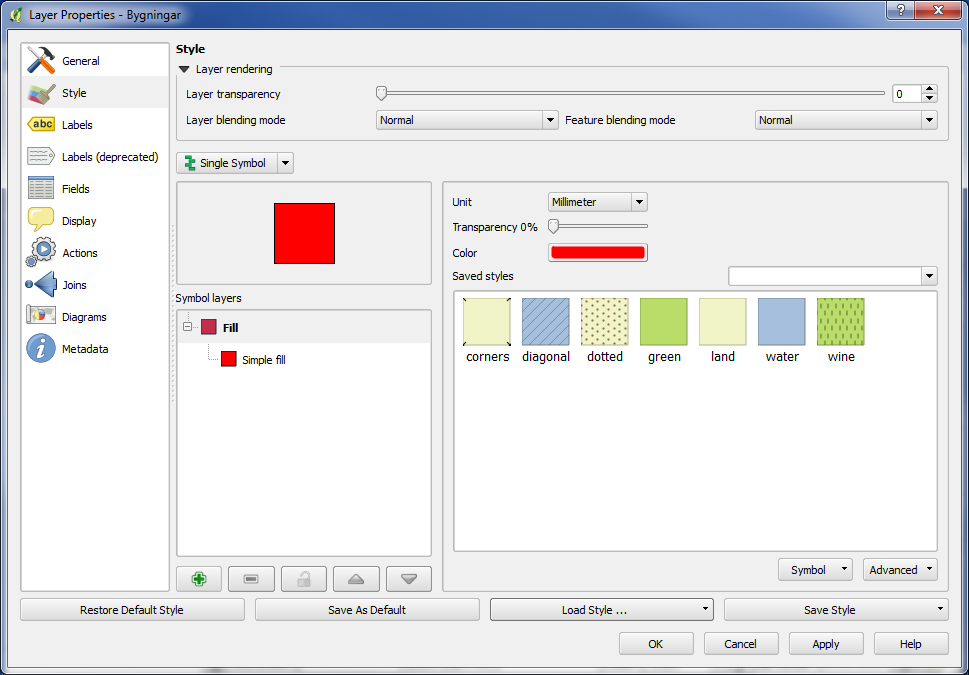Open the Advanced menu button

(x=900, y=570)
